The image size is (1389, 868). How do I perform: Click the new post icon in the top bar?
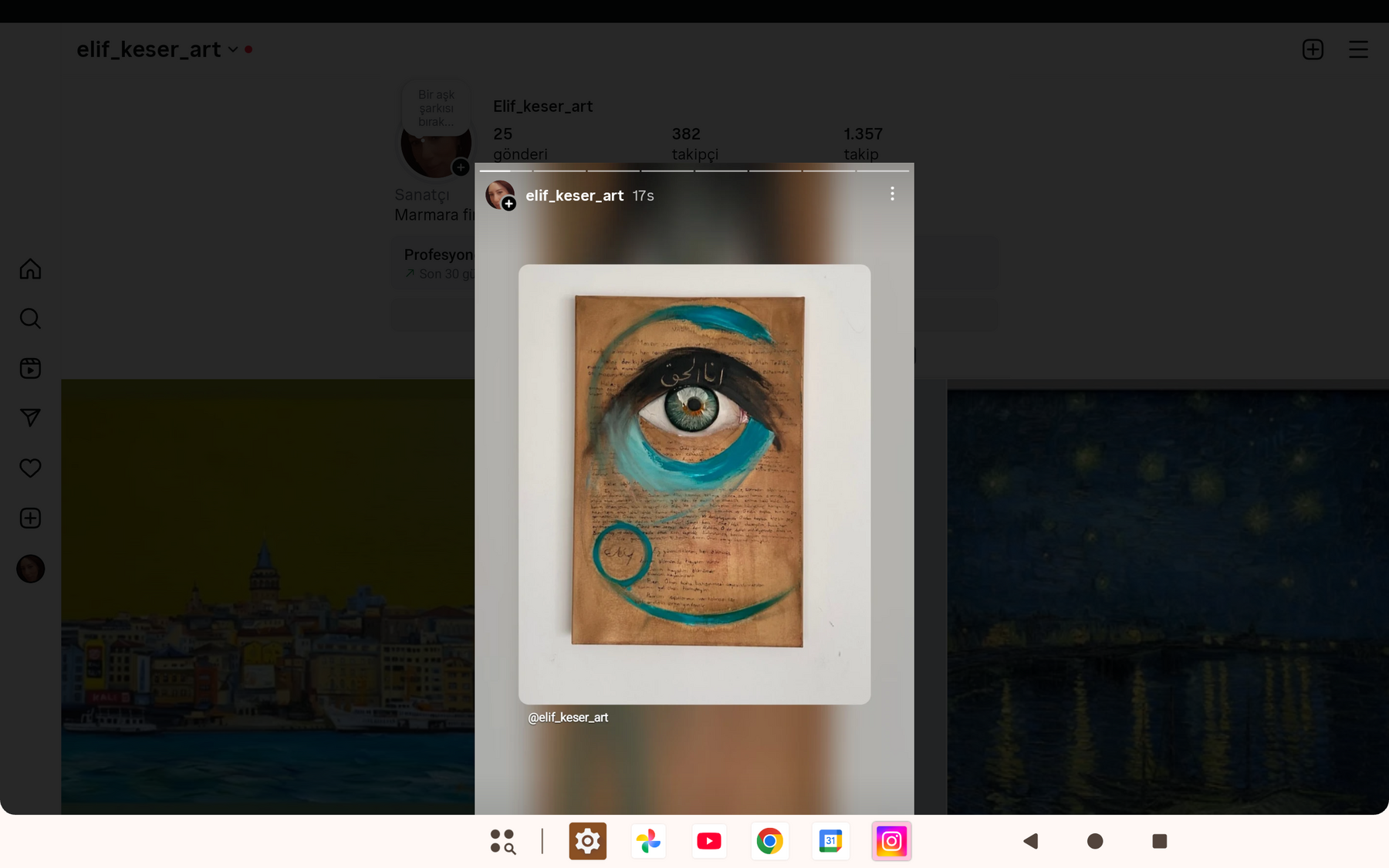tap(1312, 49)
